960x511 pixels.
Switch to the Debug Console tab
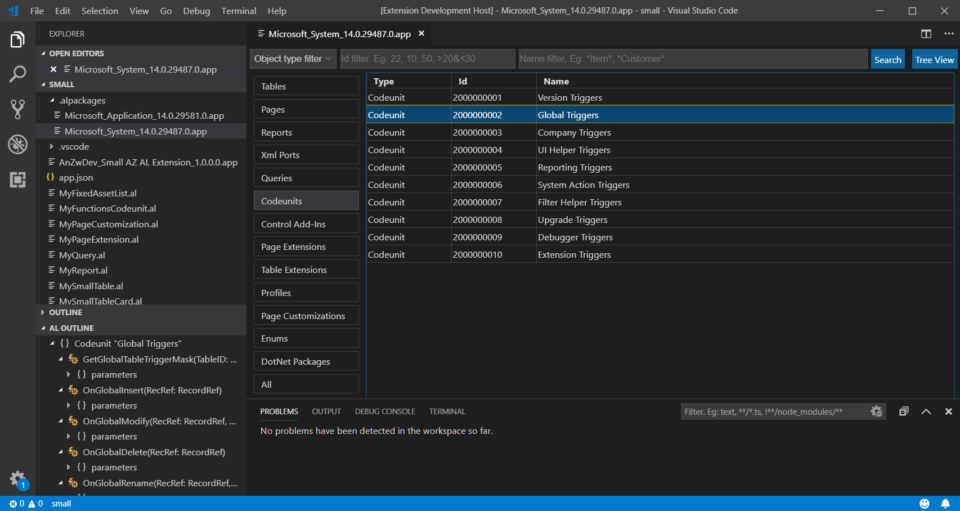click(x=384, y=411)
